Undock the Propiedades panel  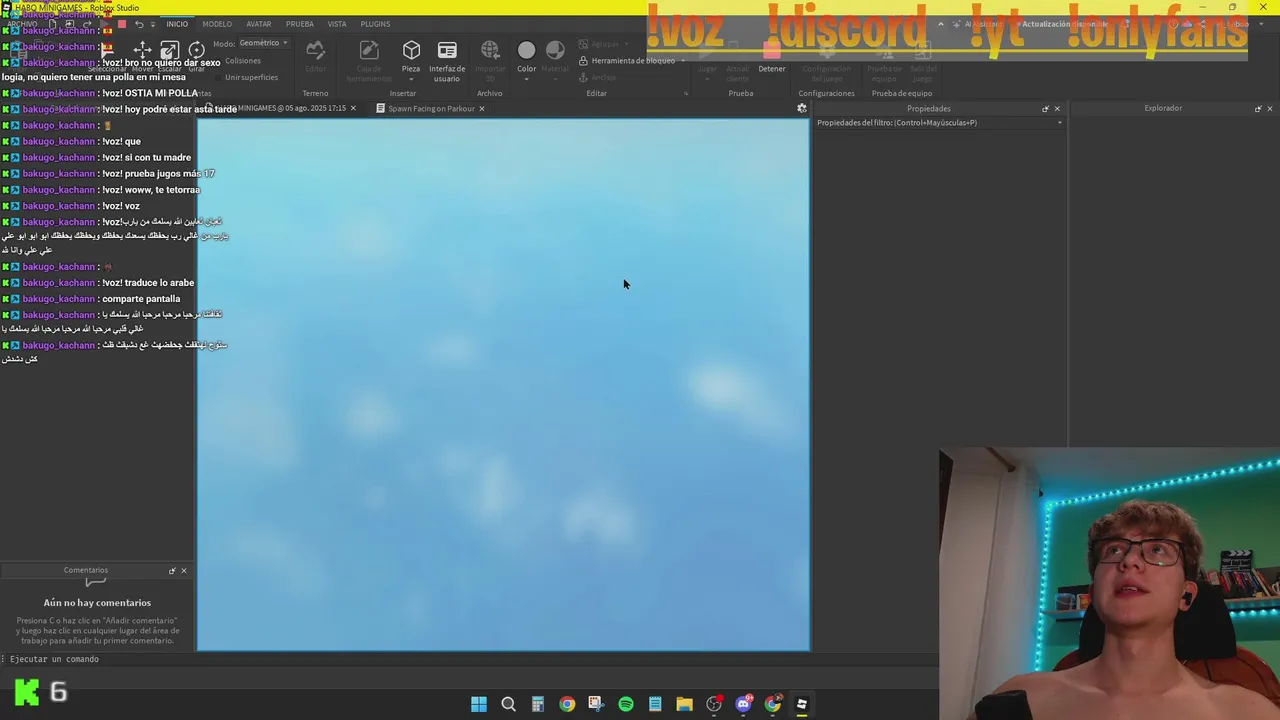[1045, 108]
